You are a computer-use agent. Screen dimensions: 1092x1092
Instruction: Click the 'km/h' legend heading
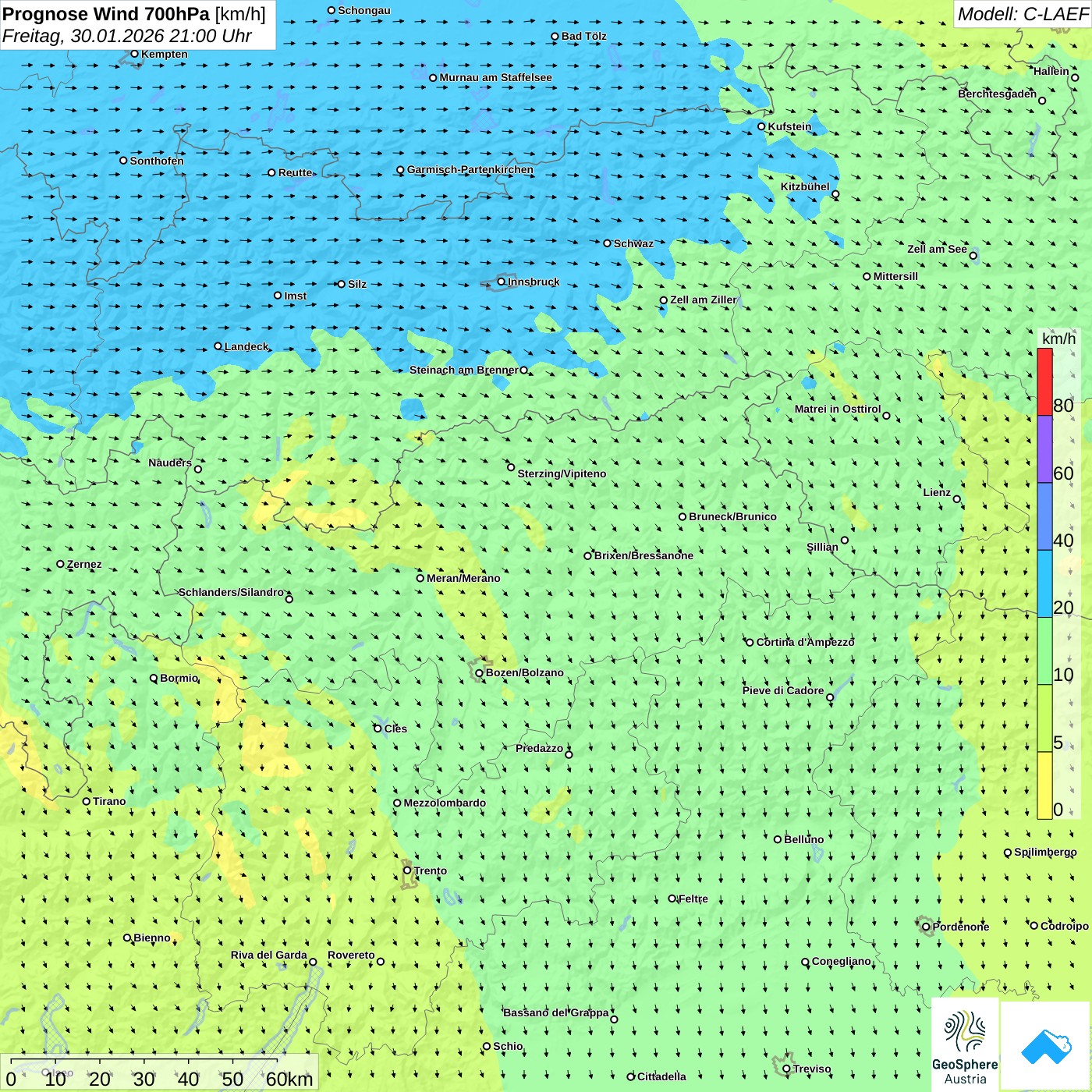(x=1058, y=339)
